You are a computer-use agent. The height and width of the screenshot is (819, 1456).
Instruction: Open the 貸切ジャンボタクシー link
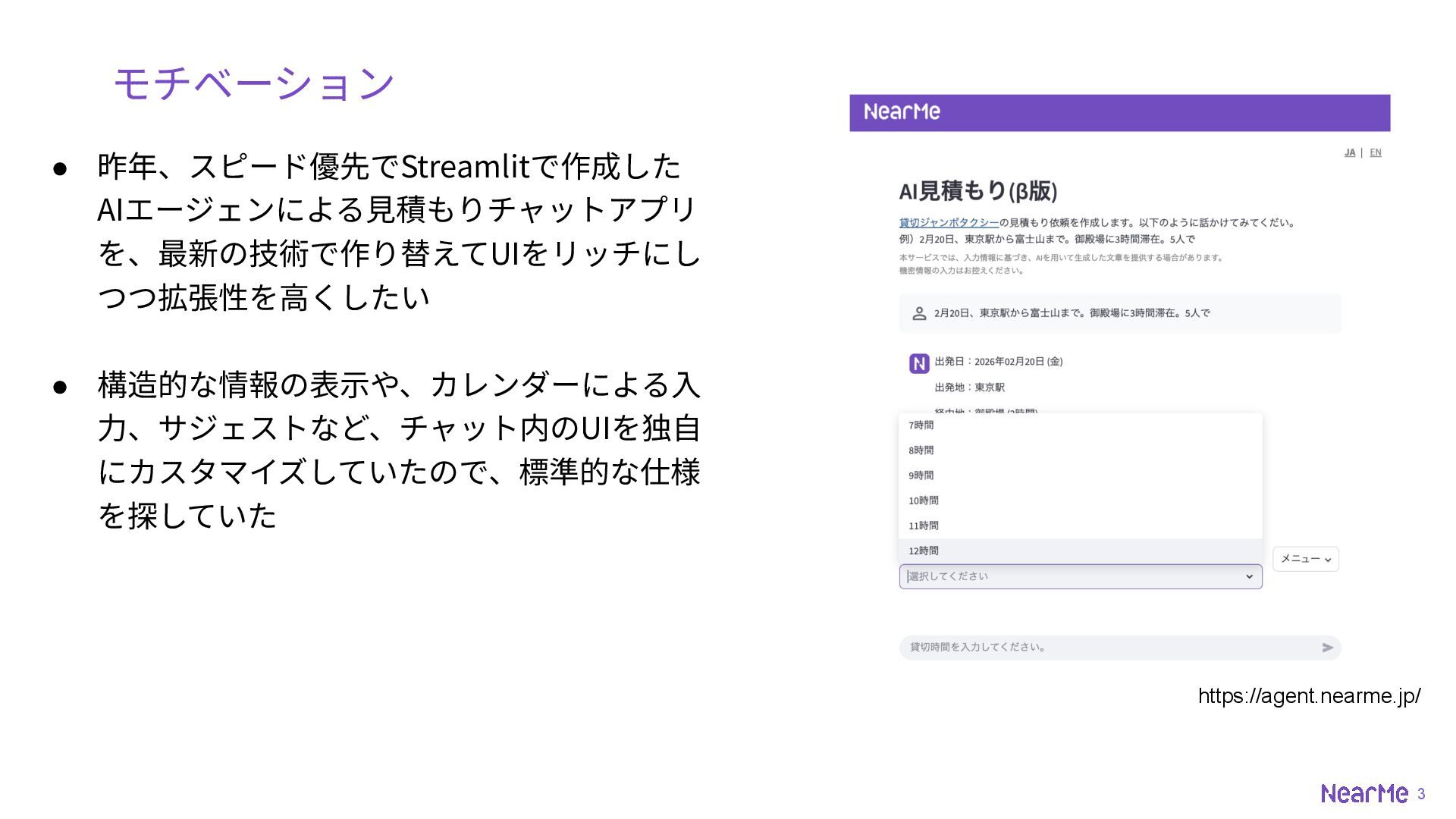point(948,222)
